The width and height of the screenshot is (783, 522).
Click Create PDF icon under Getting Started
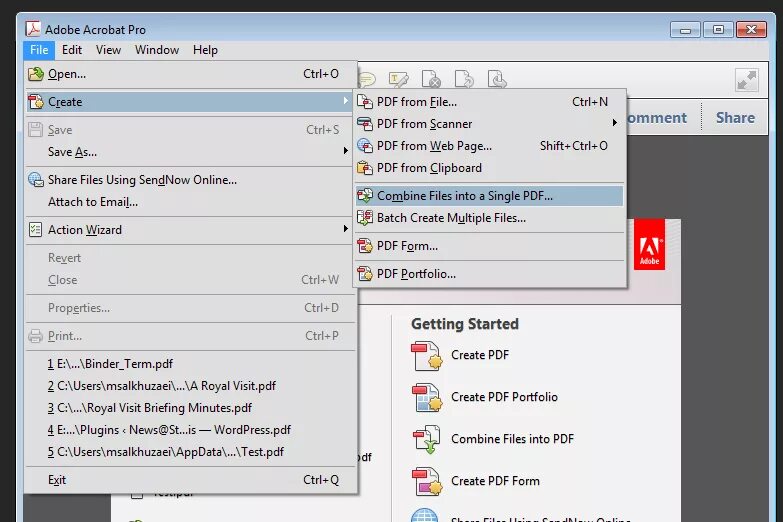tap(426, 356)
